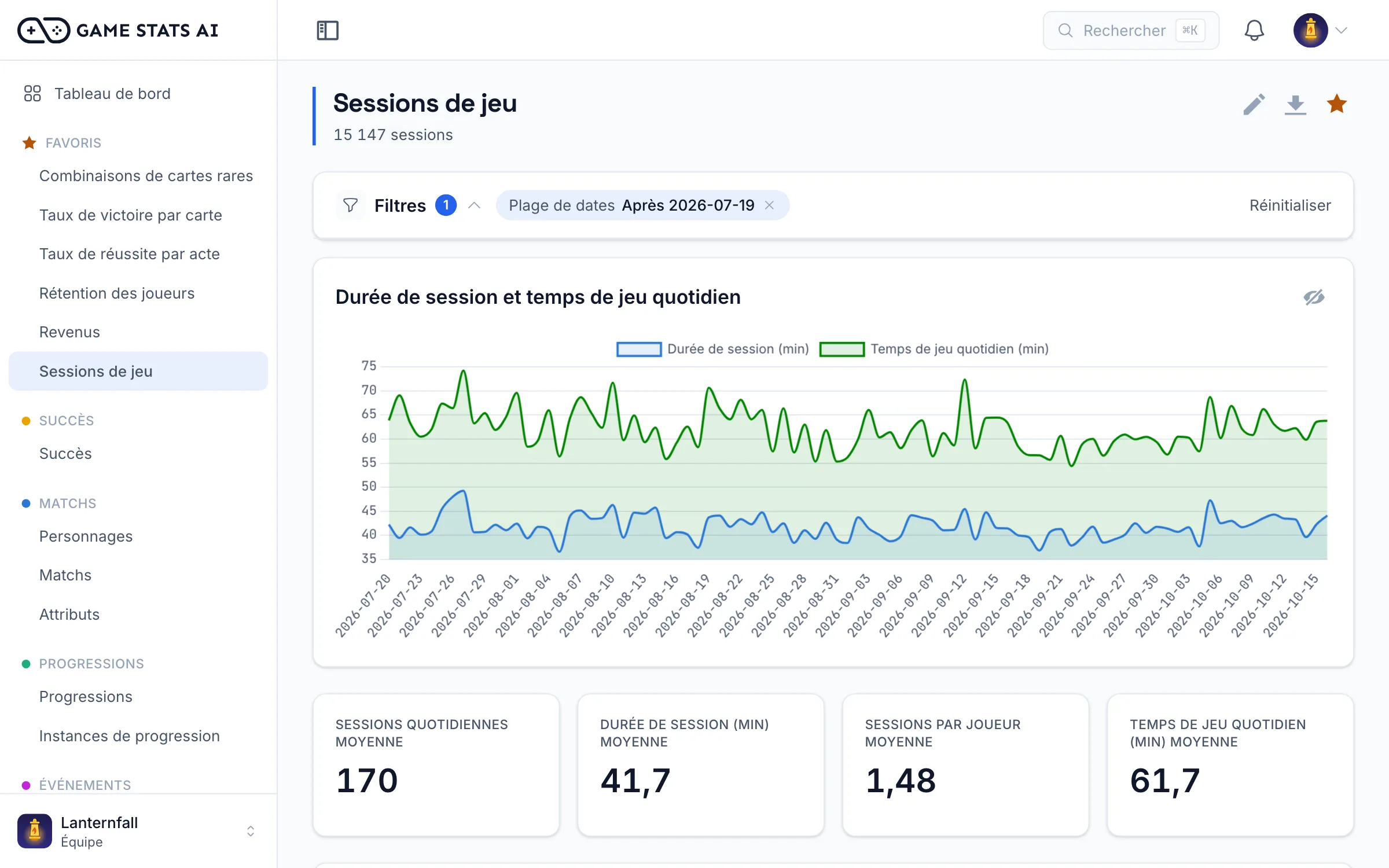Open Instances de progression
Image resolution: width=1389 pixels, height=868 pixels.
click(x=129, y=736)
